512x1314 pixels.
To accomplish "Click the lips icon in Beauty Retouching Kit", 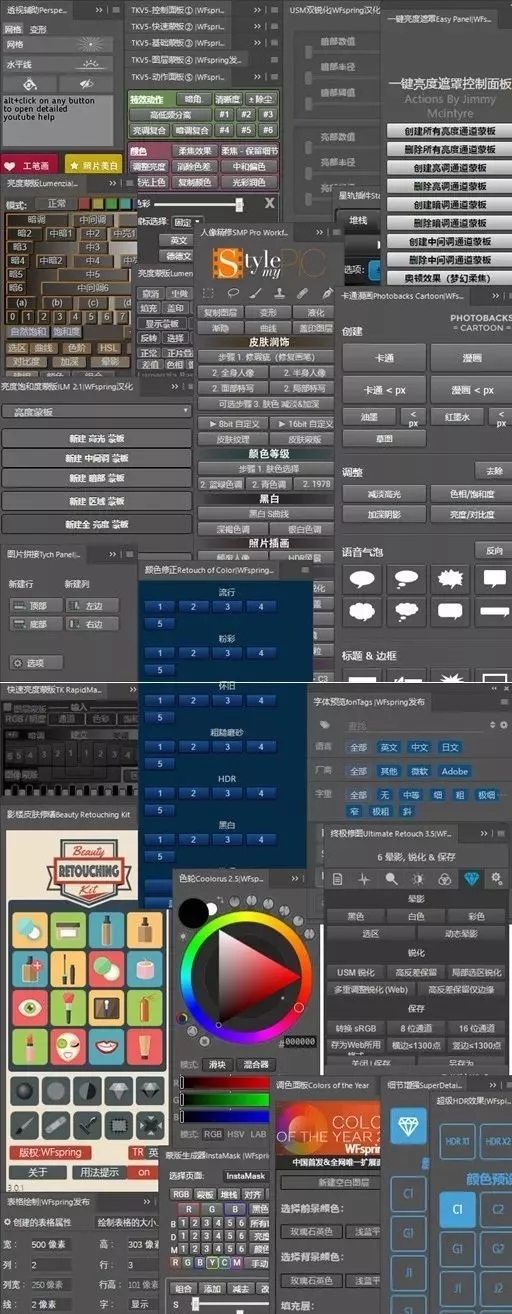I will pos(106,1047).
